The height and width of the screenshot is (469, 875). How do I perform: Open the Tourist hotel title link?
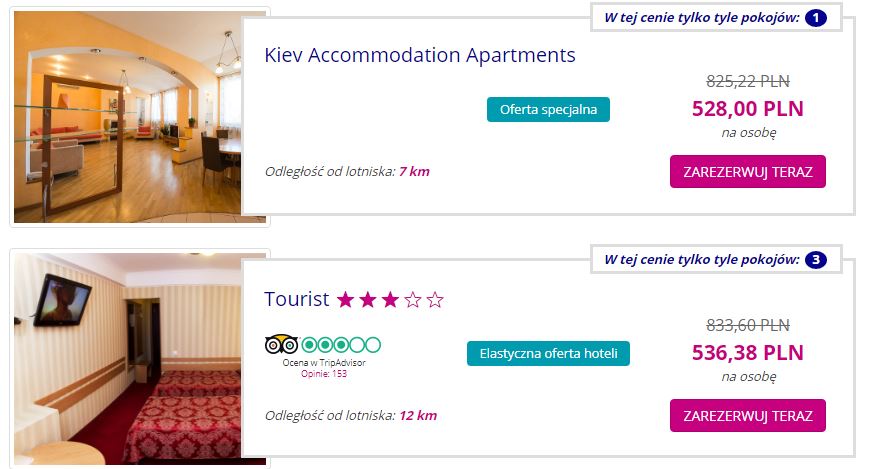296,299
